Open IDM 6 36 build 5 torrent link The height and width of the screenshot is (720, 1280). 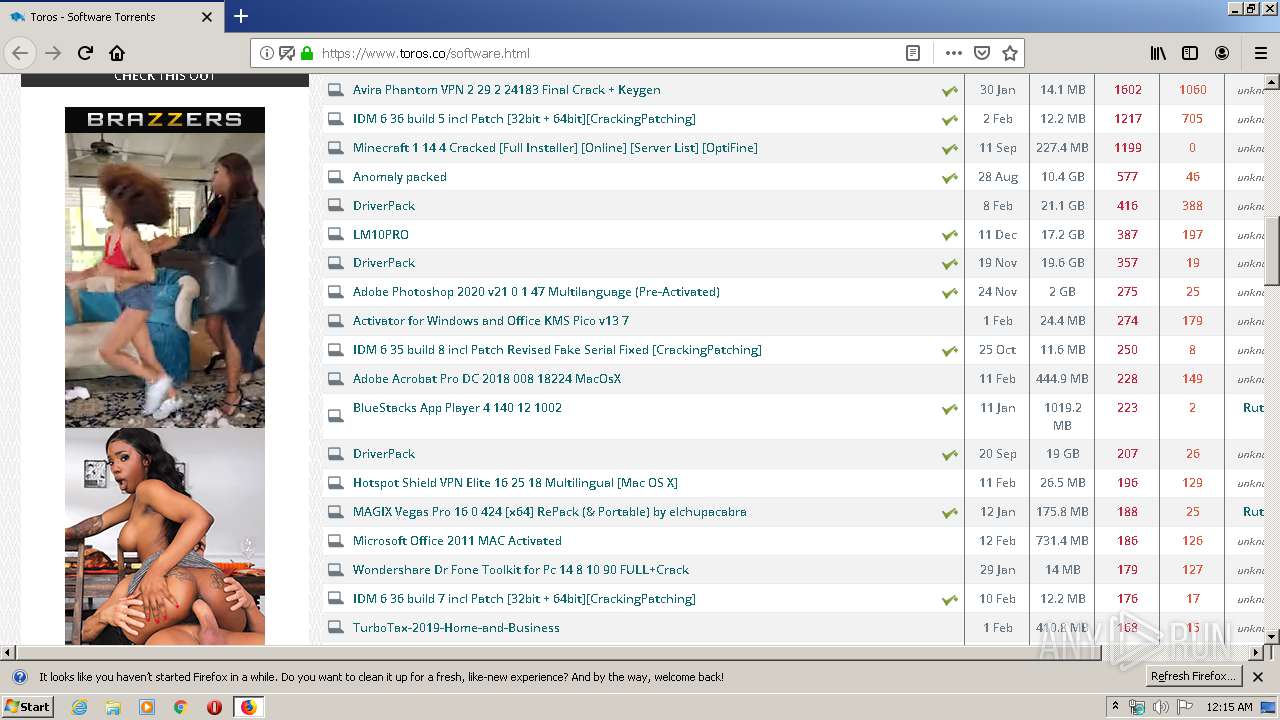pyautogui.click(x=524, y=119)
